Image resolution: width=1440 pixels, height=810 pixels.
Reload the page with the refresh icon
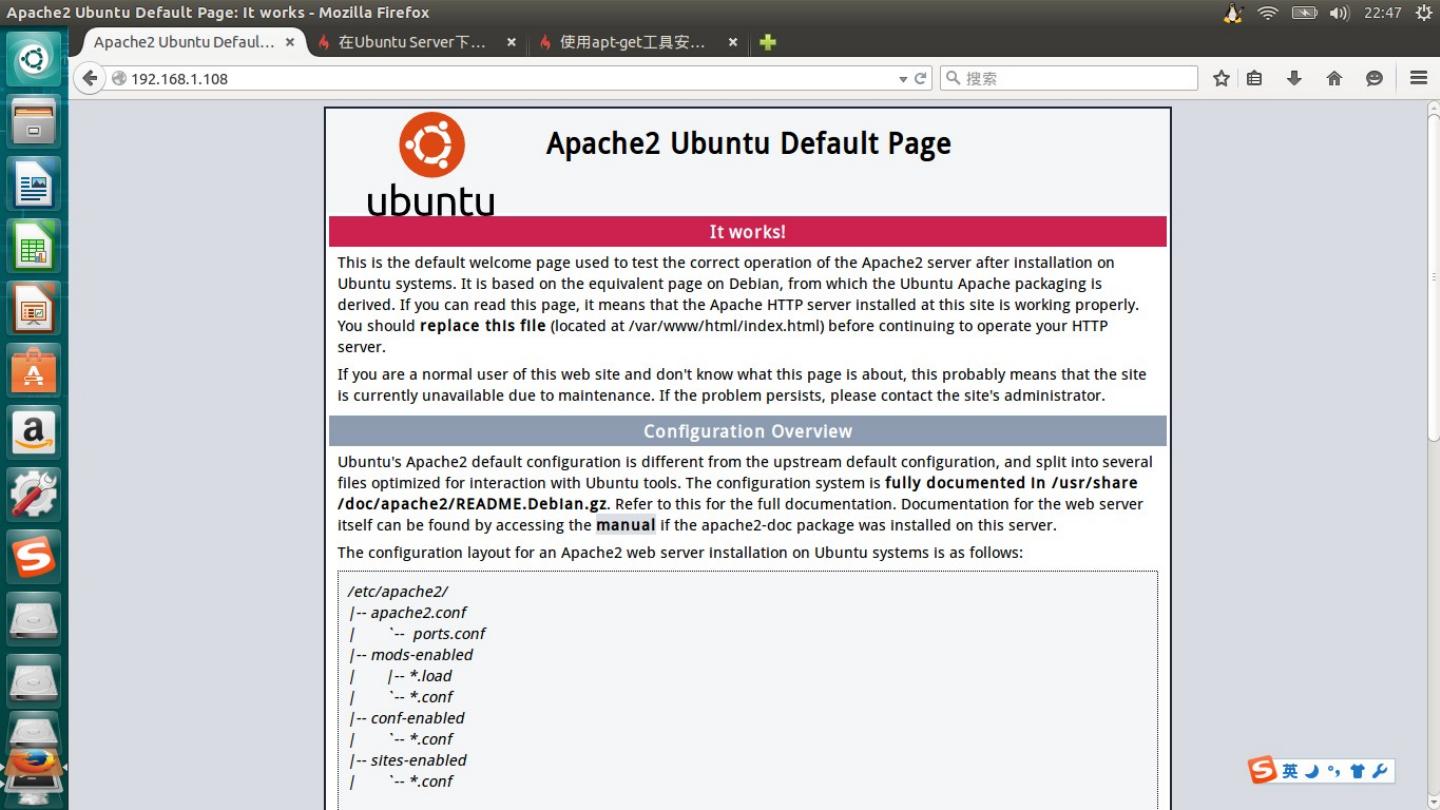click(x=921, y=78)
